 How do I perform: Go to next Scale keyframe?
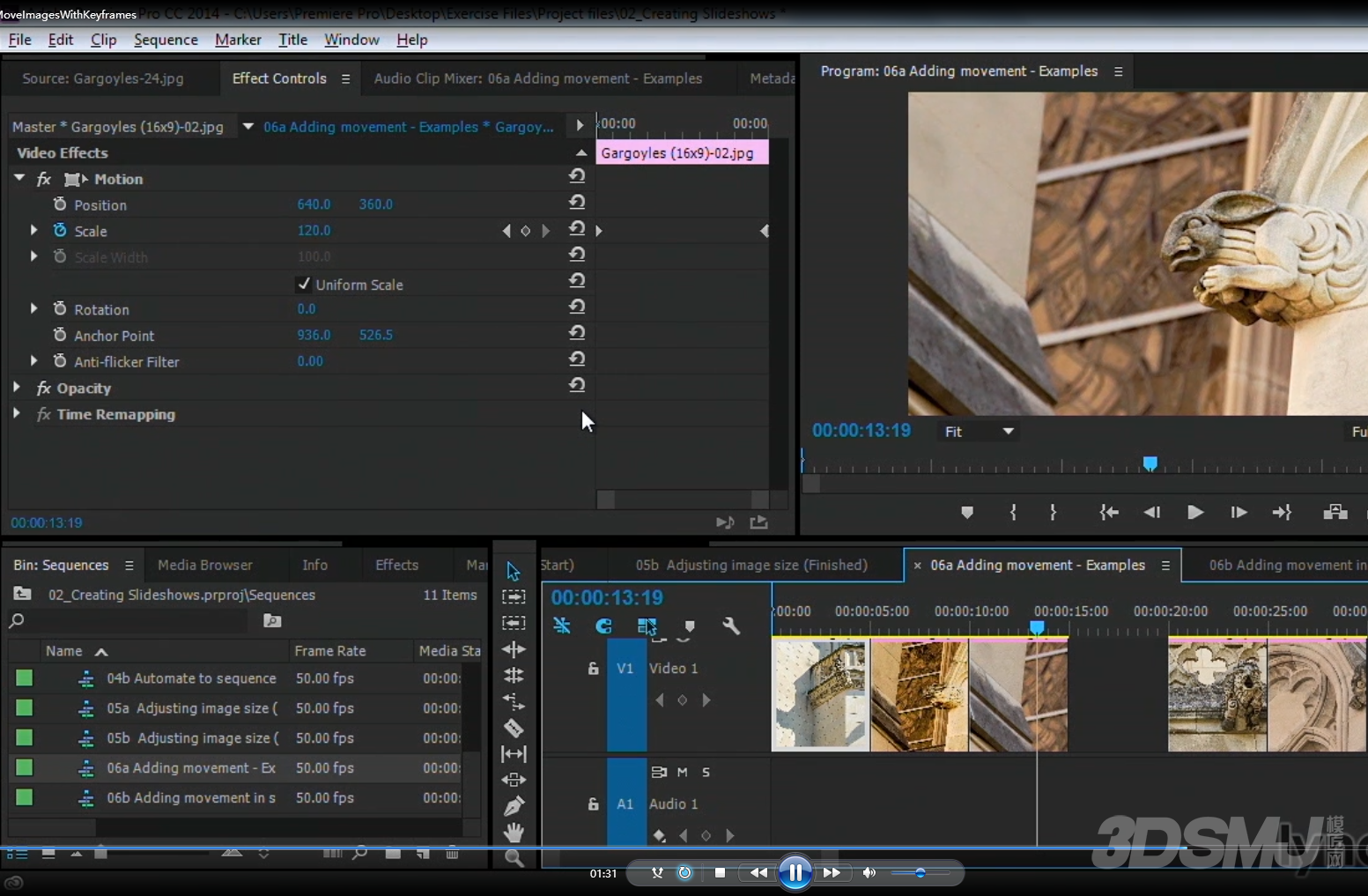[x=546, y=231]
